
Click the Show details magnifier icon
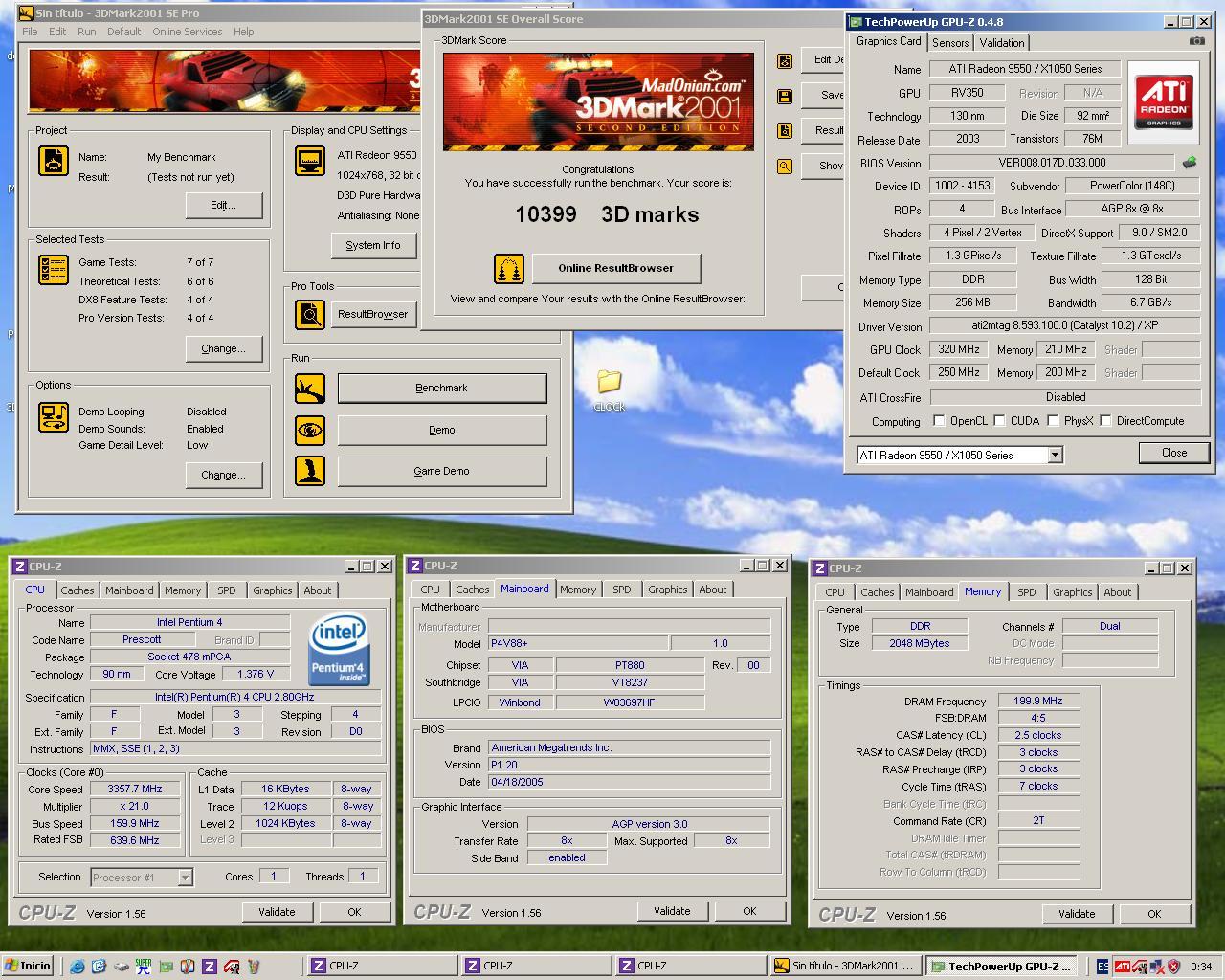(785, 166)
